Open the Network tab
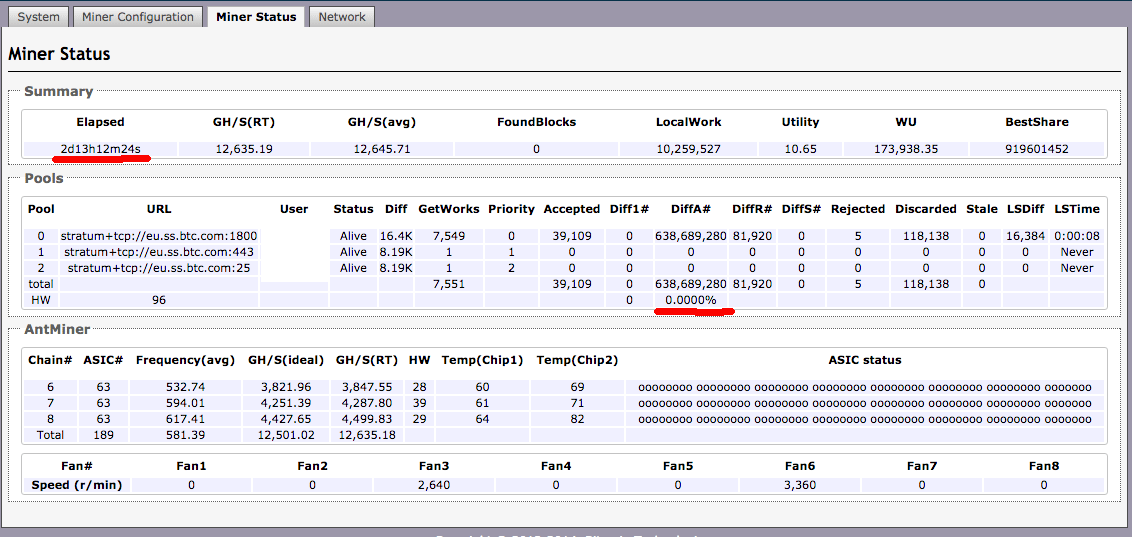The image size is (1132, 537). [342, 16]
